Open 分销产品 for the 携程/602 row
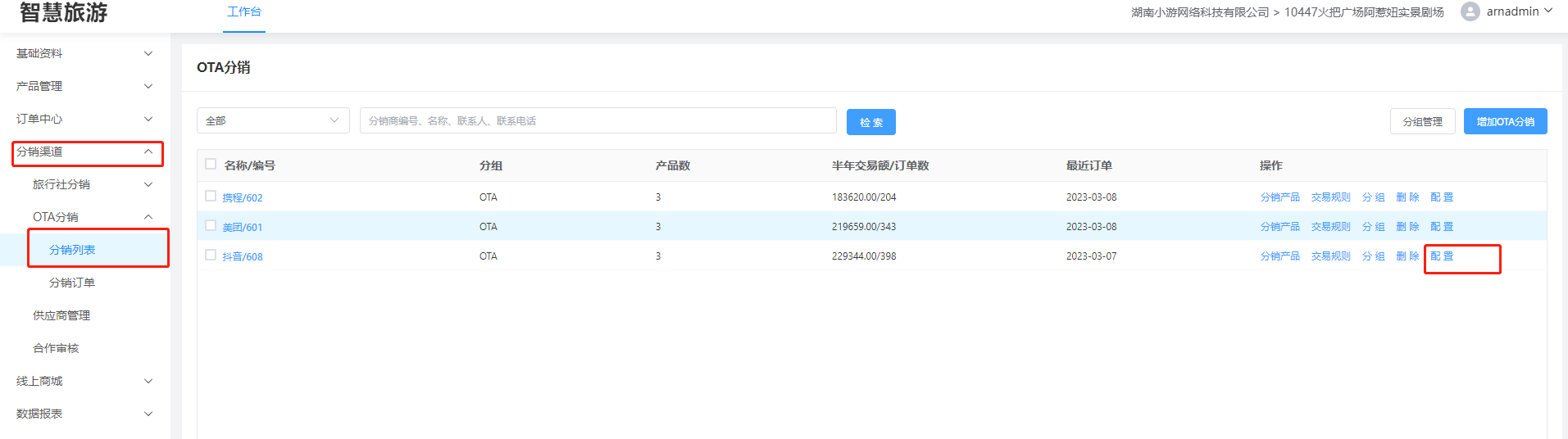1568x439 pixels. click(x=1279, y=197)
